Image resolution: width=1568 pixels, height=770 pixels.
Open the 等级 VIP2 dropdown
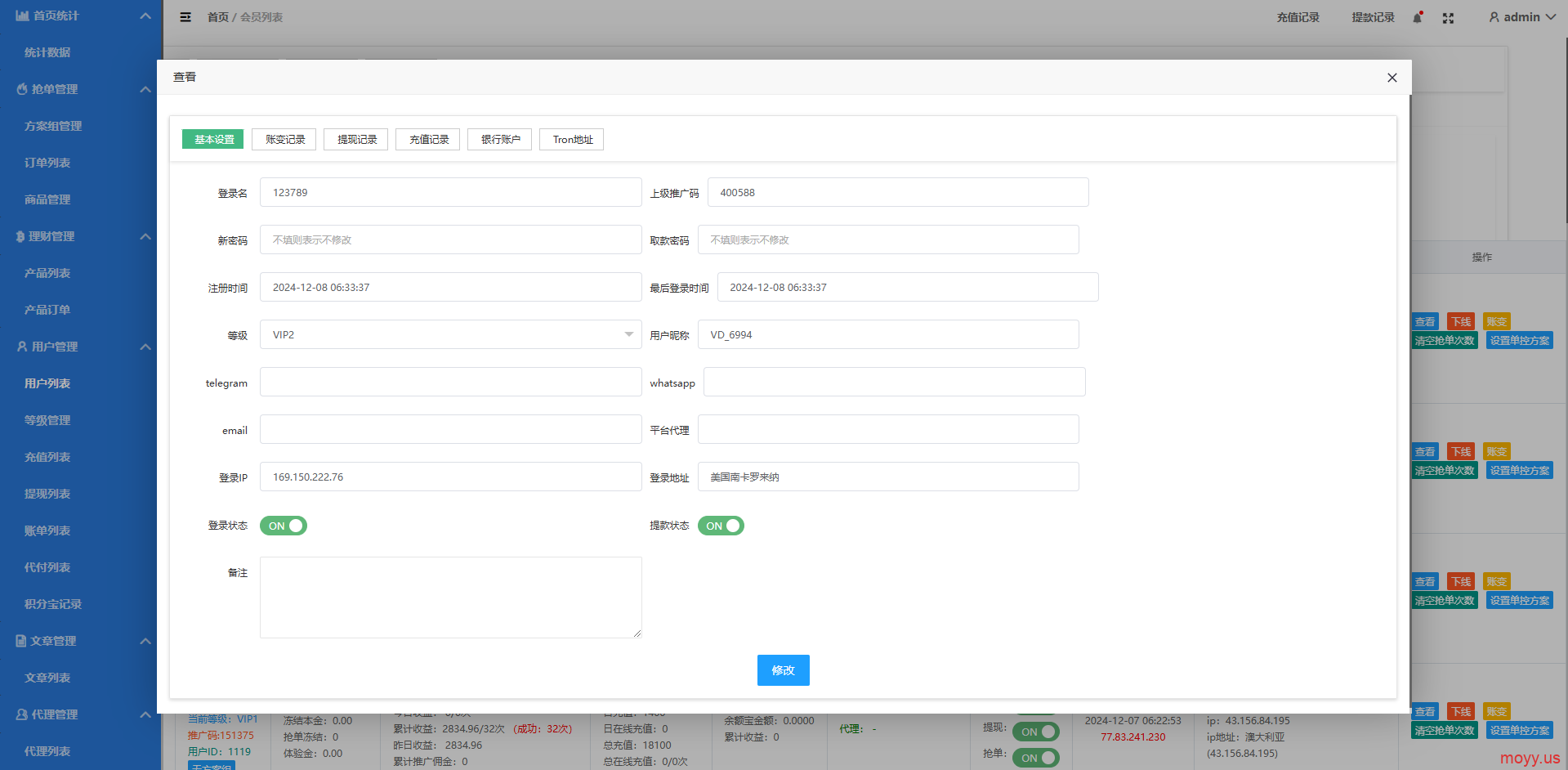pos(450,334)
